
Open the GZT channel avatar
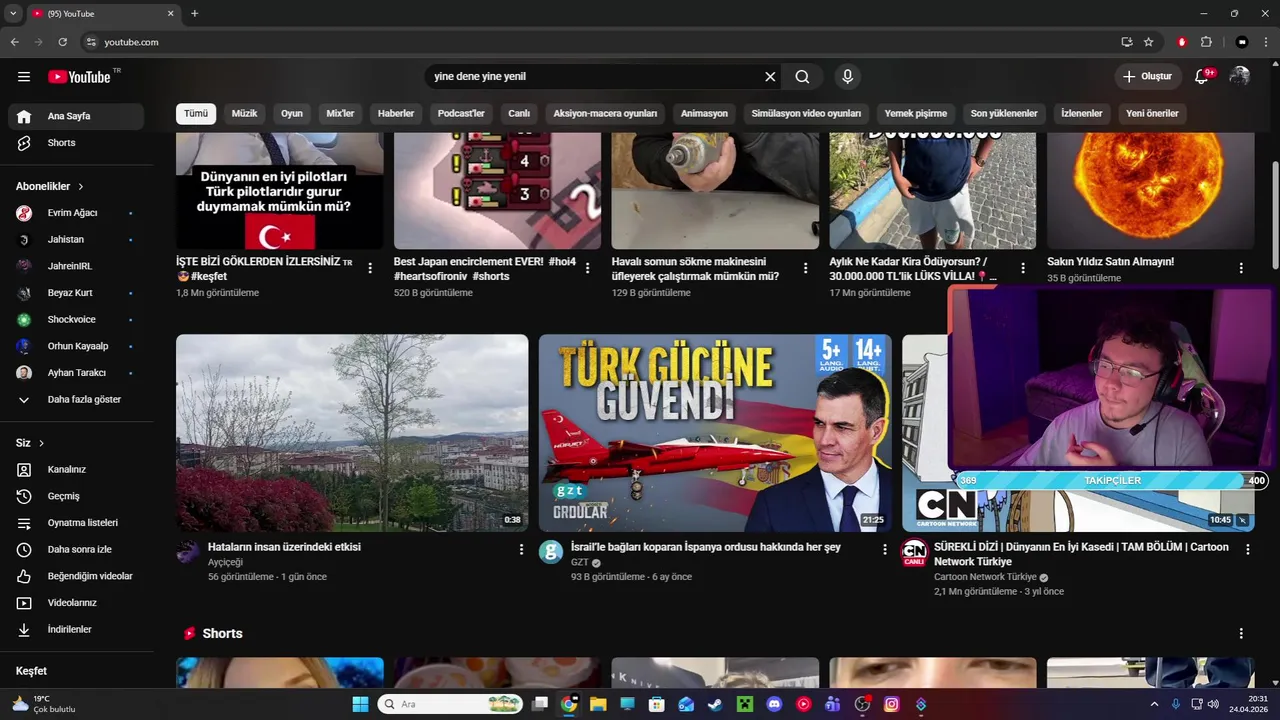click(x=551, y=552)
